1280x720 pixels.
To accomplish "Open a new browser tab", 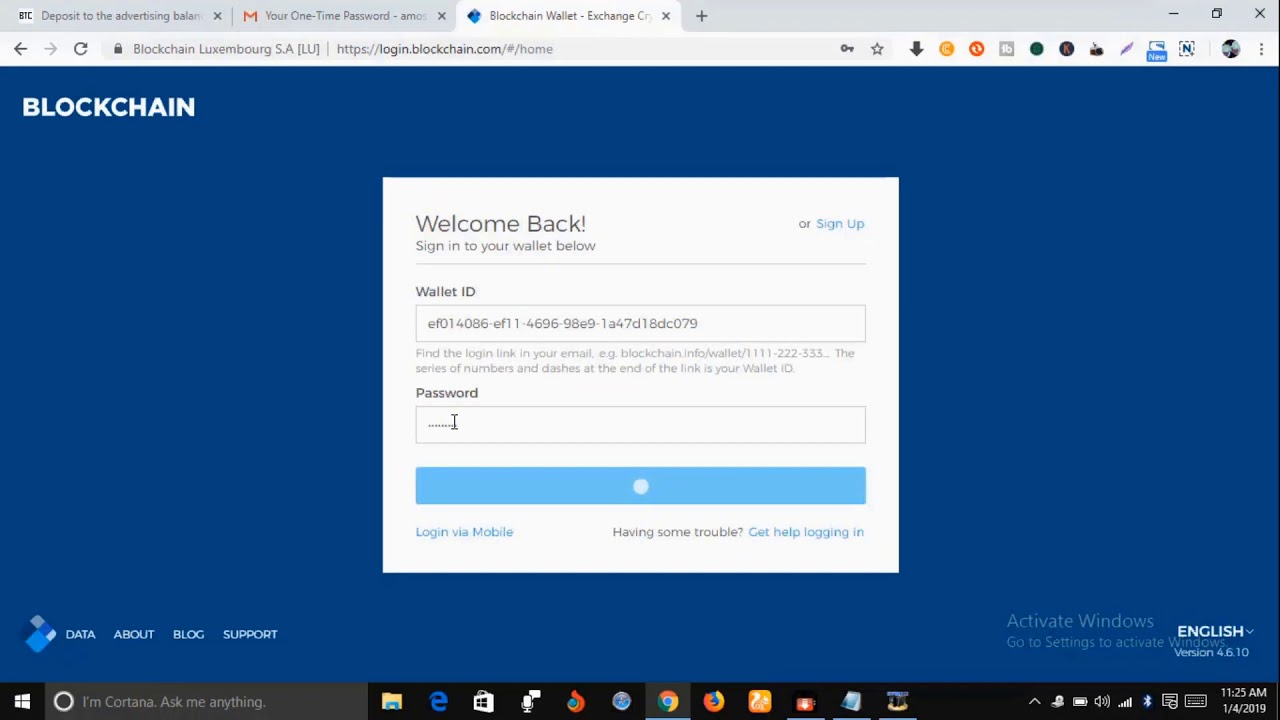I will tap(701, 16).
